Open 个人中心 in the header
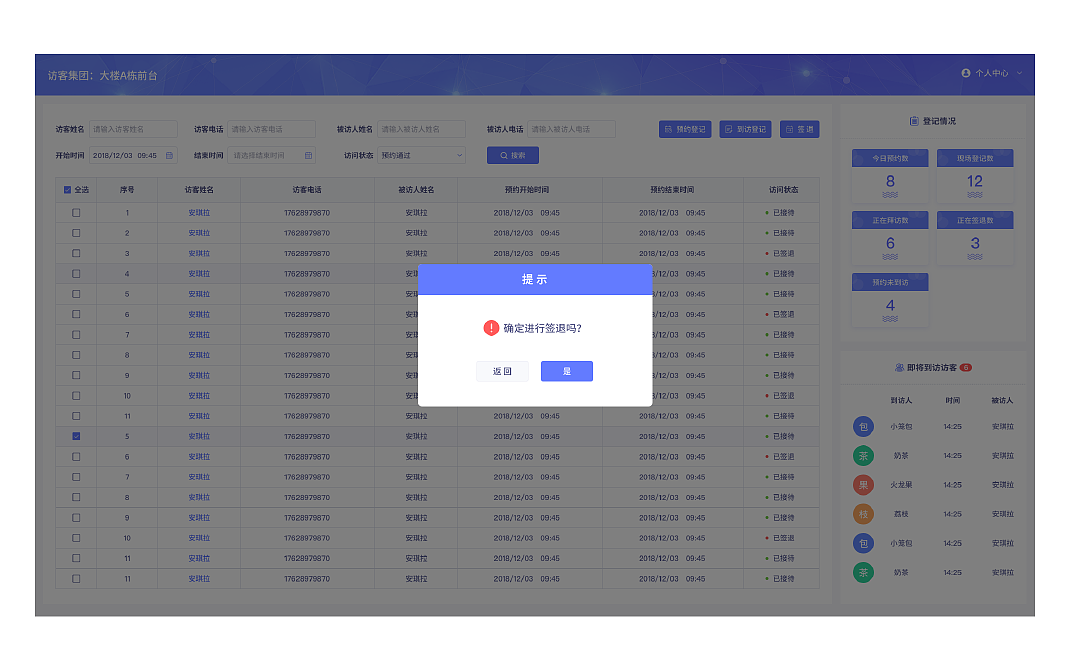 click(992, 73)
